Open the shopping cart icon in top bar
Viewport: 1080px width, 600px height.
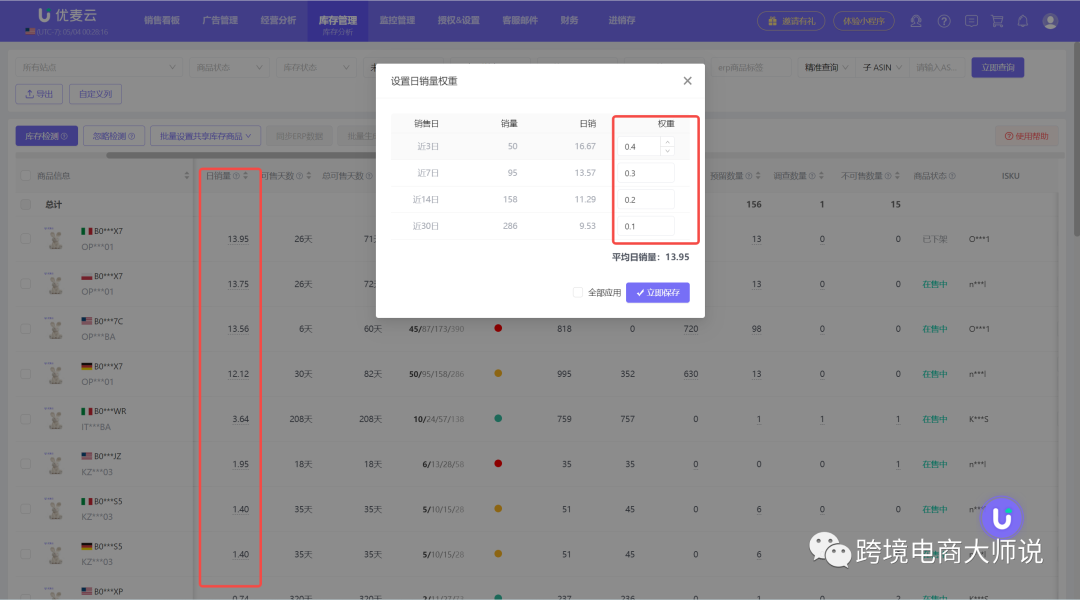(x=997, y=20)
